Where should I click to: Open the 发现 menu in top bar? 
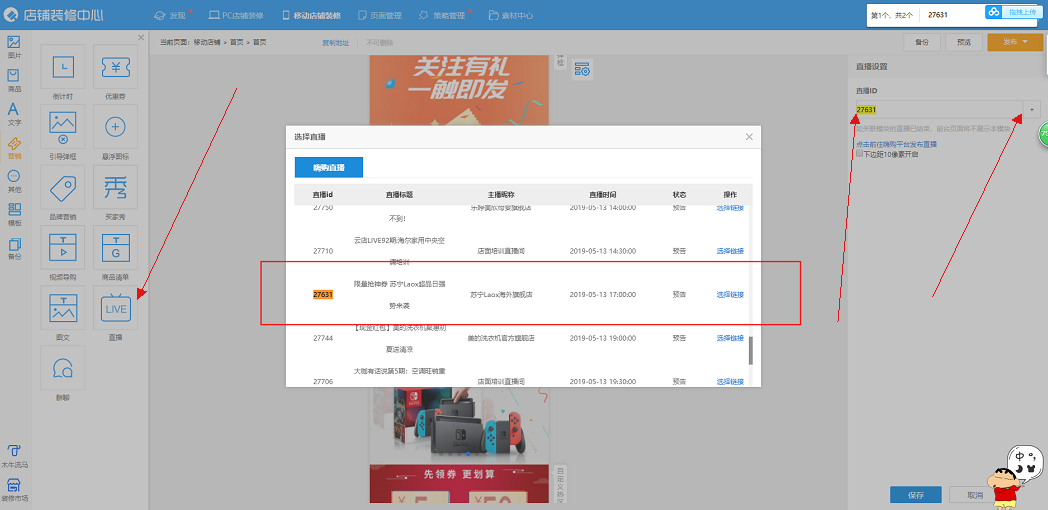click(172, 15)
